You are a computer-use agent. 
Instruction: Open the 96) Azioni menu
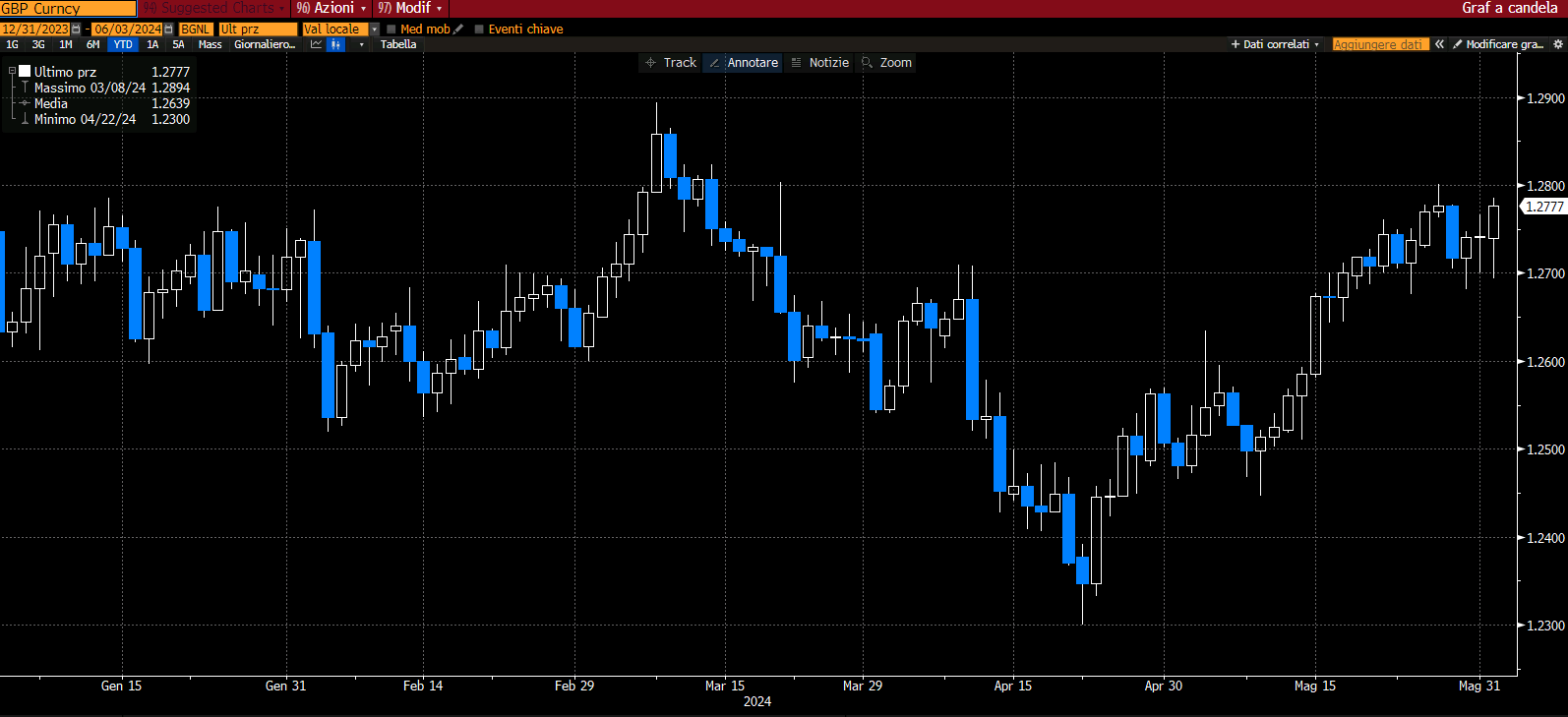point(331,8)
